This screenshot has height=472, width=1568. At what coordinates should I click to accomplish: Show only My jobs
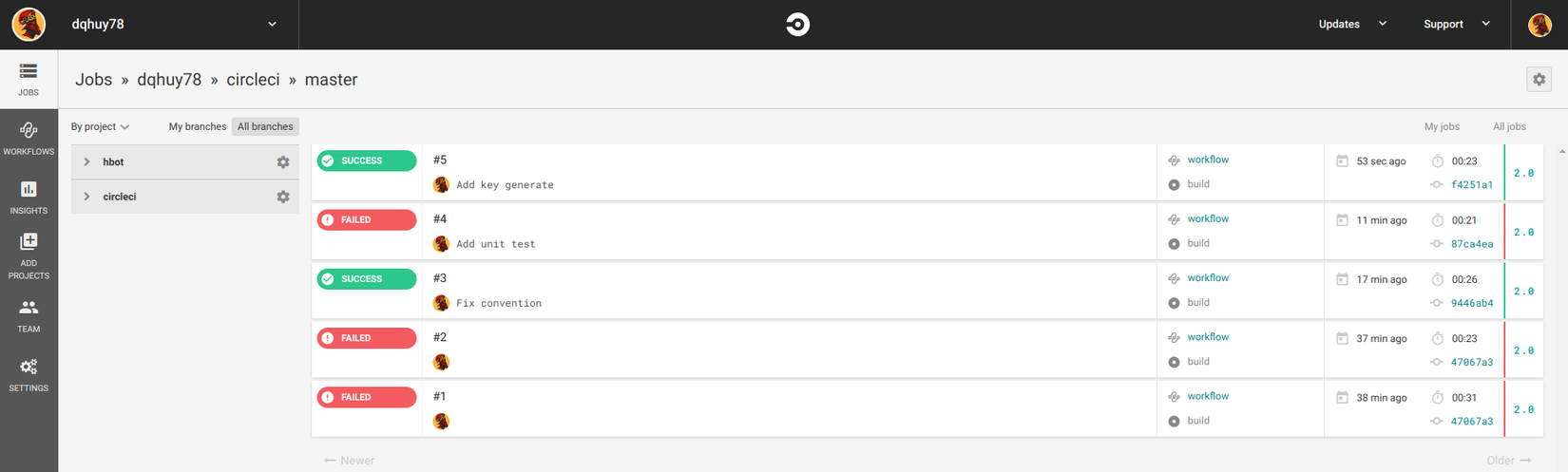[x=1441, y=126]
